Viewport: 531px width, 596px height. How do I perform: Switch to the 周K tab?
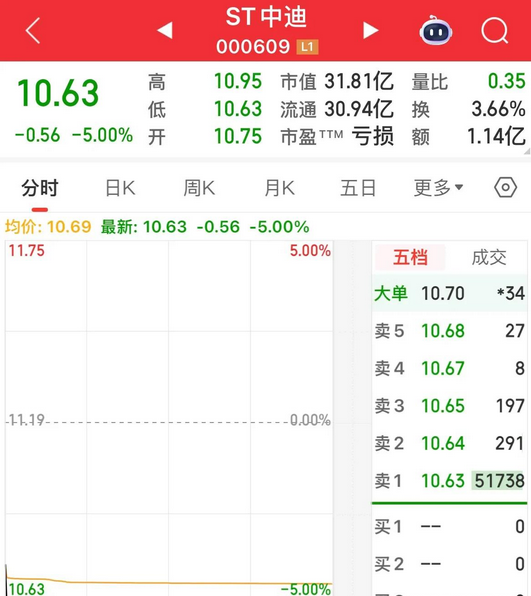coord(199,188)
